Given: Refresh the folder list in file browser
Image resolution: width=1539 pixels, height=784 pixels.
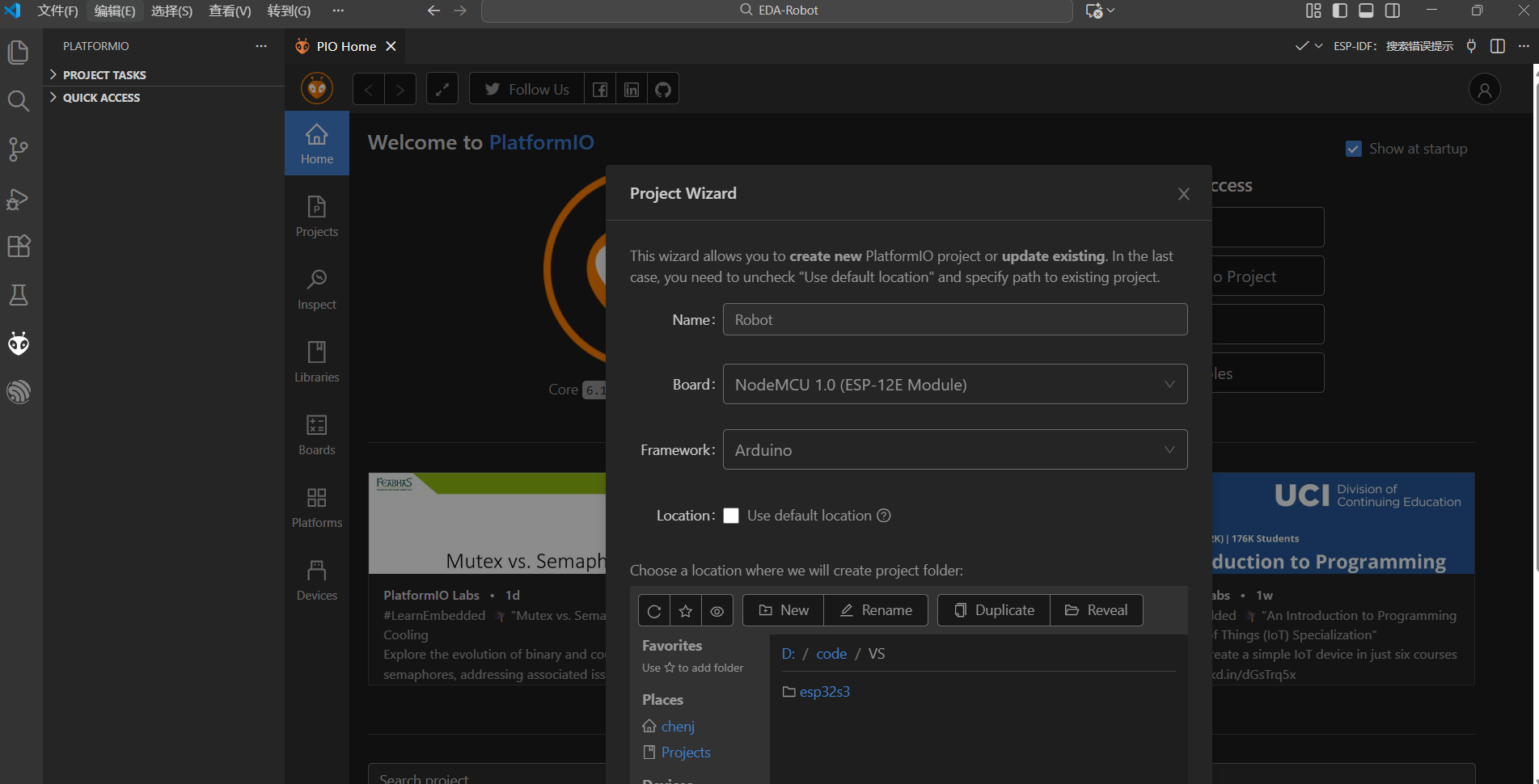Looking at the screenshot, I should [654, 610].
